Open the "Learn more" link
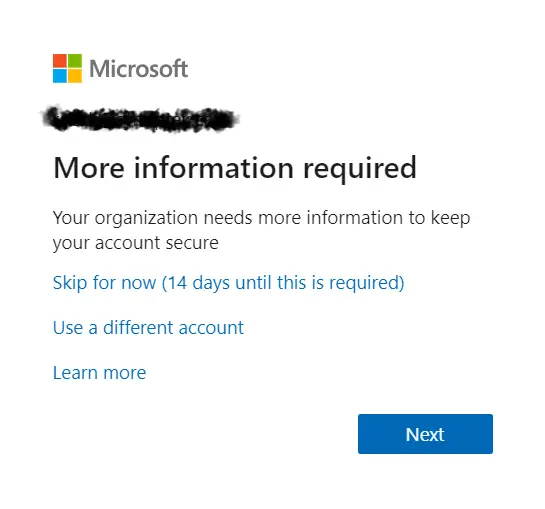This screenshot has width=545, height=509. (99, 373)
